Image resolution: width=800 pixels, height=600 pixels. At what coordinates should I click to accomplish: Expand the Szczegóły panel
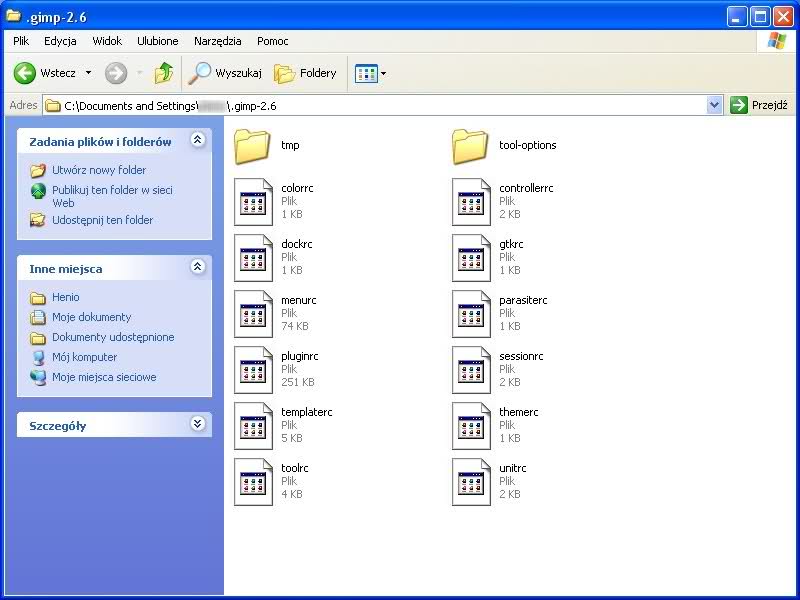point(197,424)
